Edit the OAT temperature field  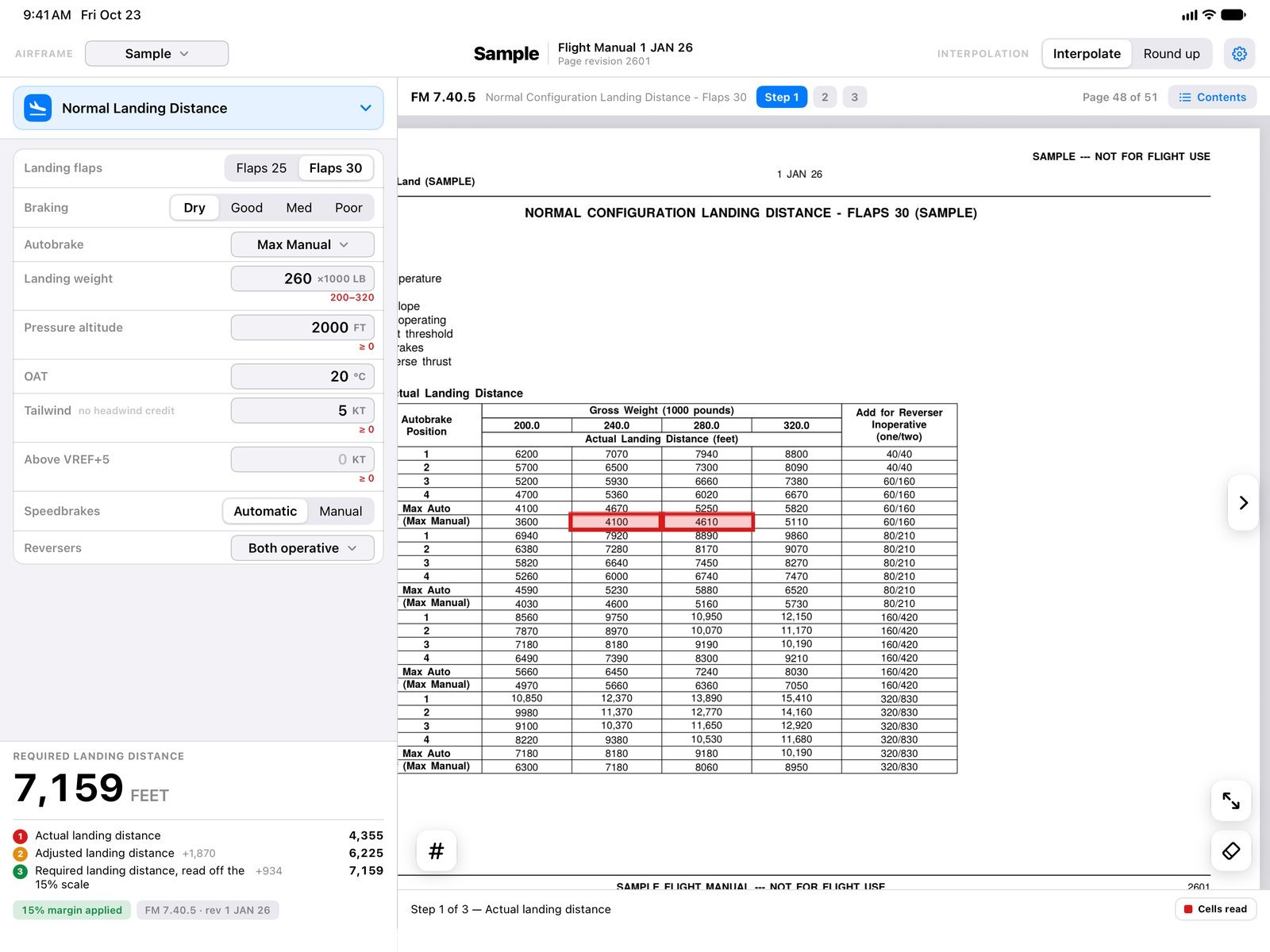pos(302,376)
